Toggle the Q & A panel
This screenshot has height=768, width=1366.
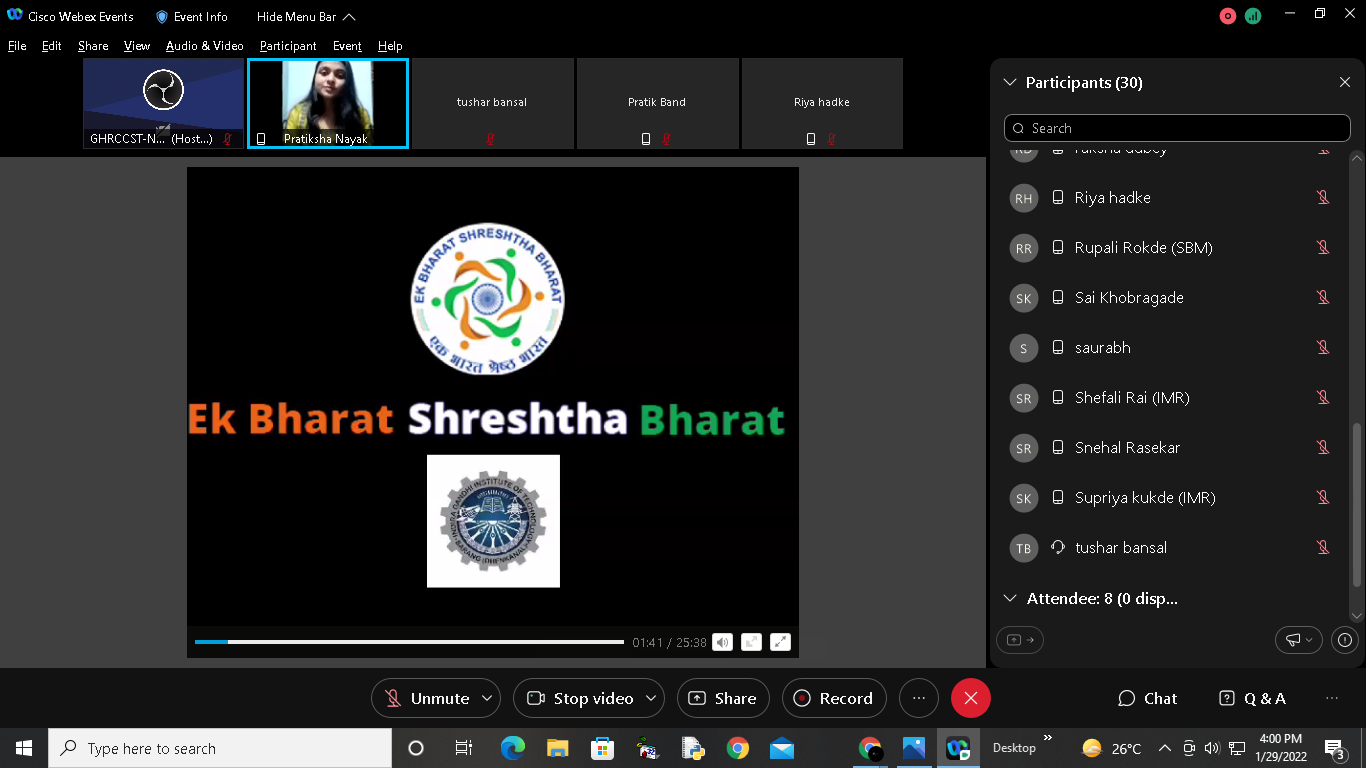pos(1253,698)
